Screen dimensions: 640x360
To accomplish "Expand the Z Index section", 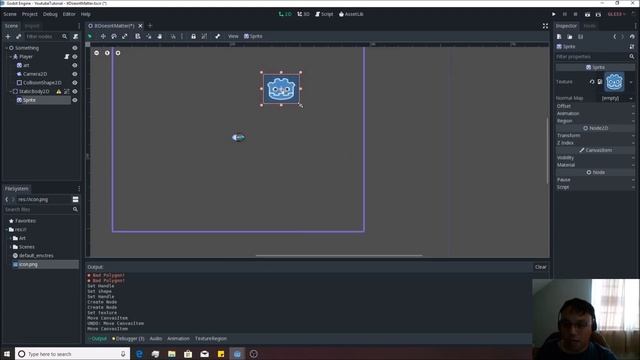I will pyautogui.click(x=596, y=143).
